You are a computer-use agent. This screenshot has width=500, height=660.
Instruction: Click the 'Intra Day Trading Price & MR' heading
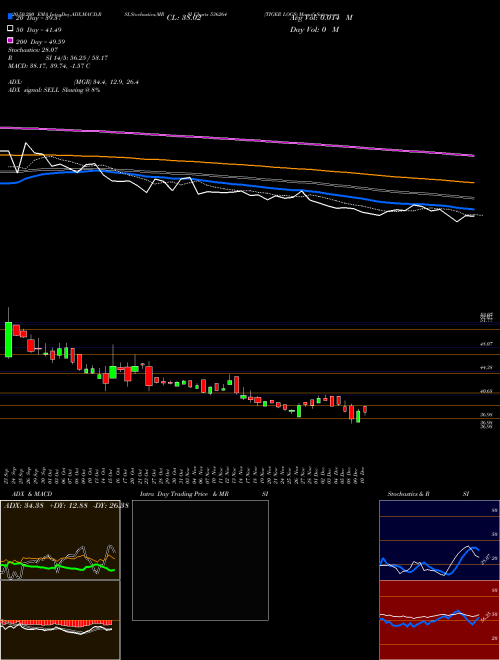click(x=185, y=494)
